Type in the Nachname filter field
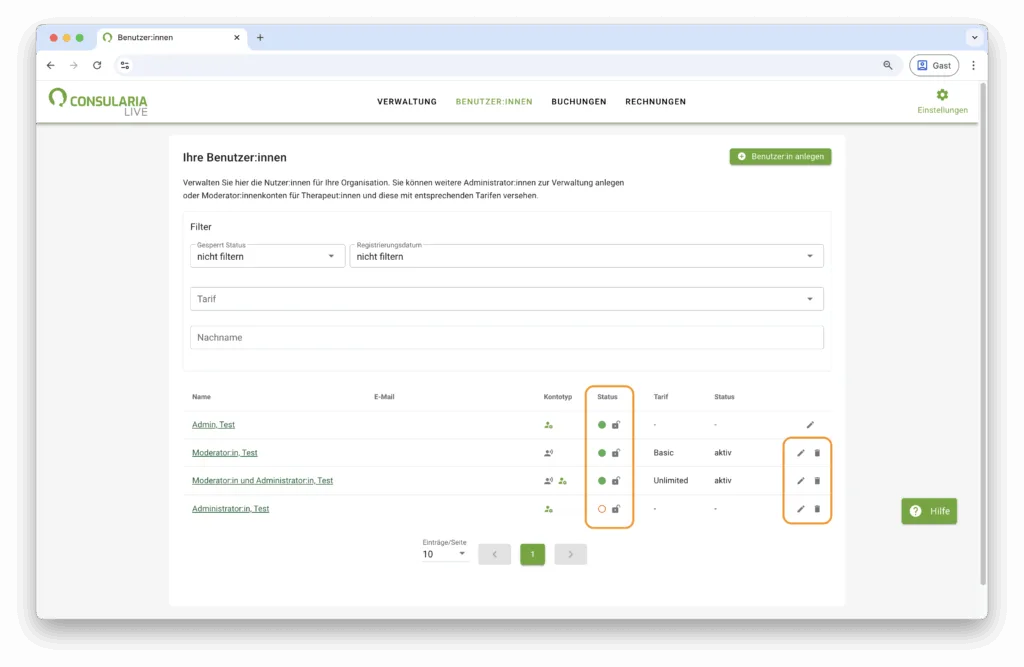Screen dimensions: 1024x667 pos(506,338)
